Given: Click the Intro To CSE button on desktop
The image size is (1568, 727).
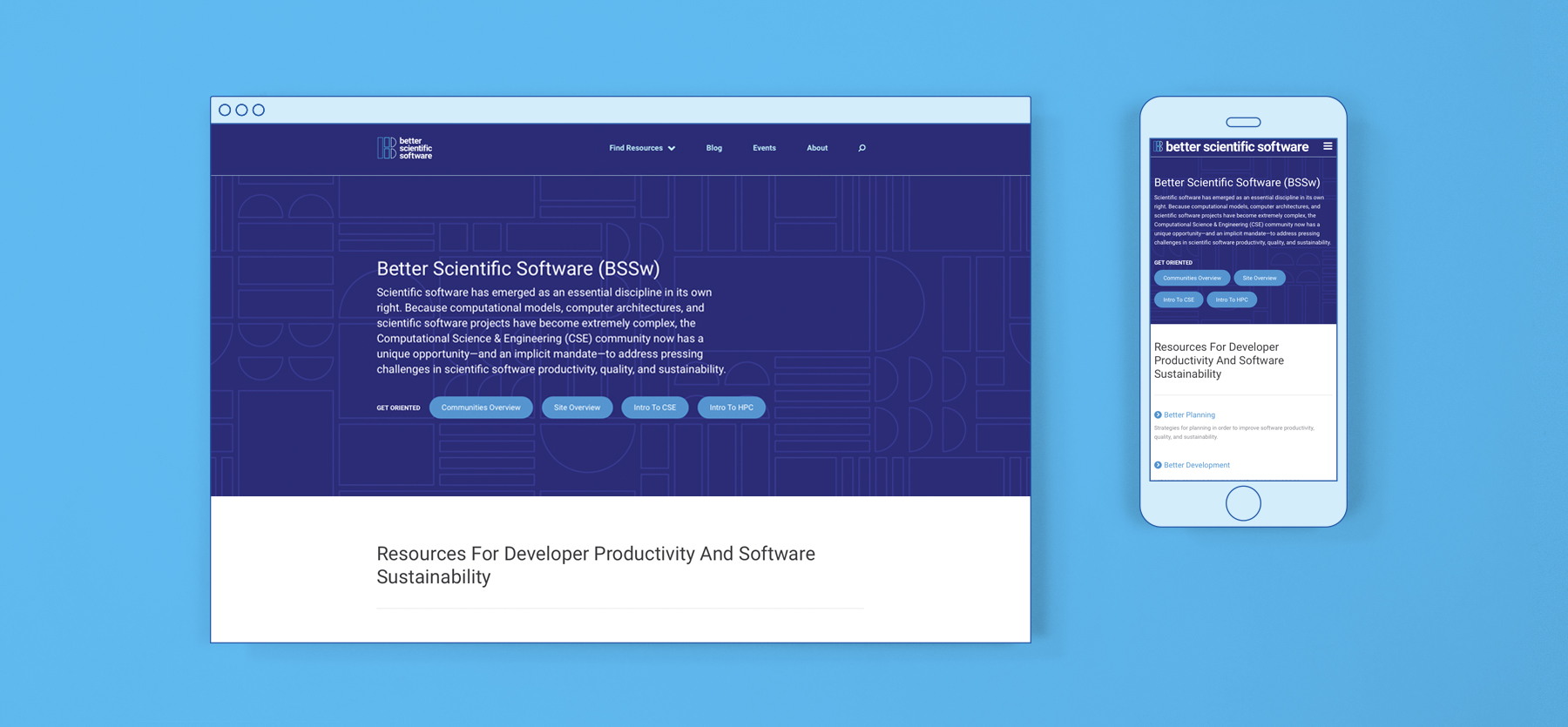Looking at the screenshot, I should point(654,407).
